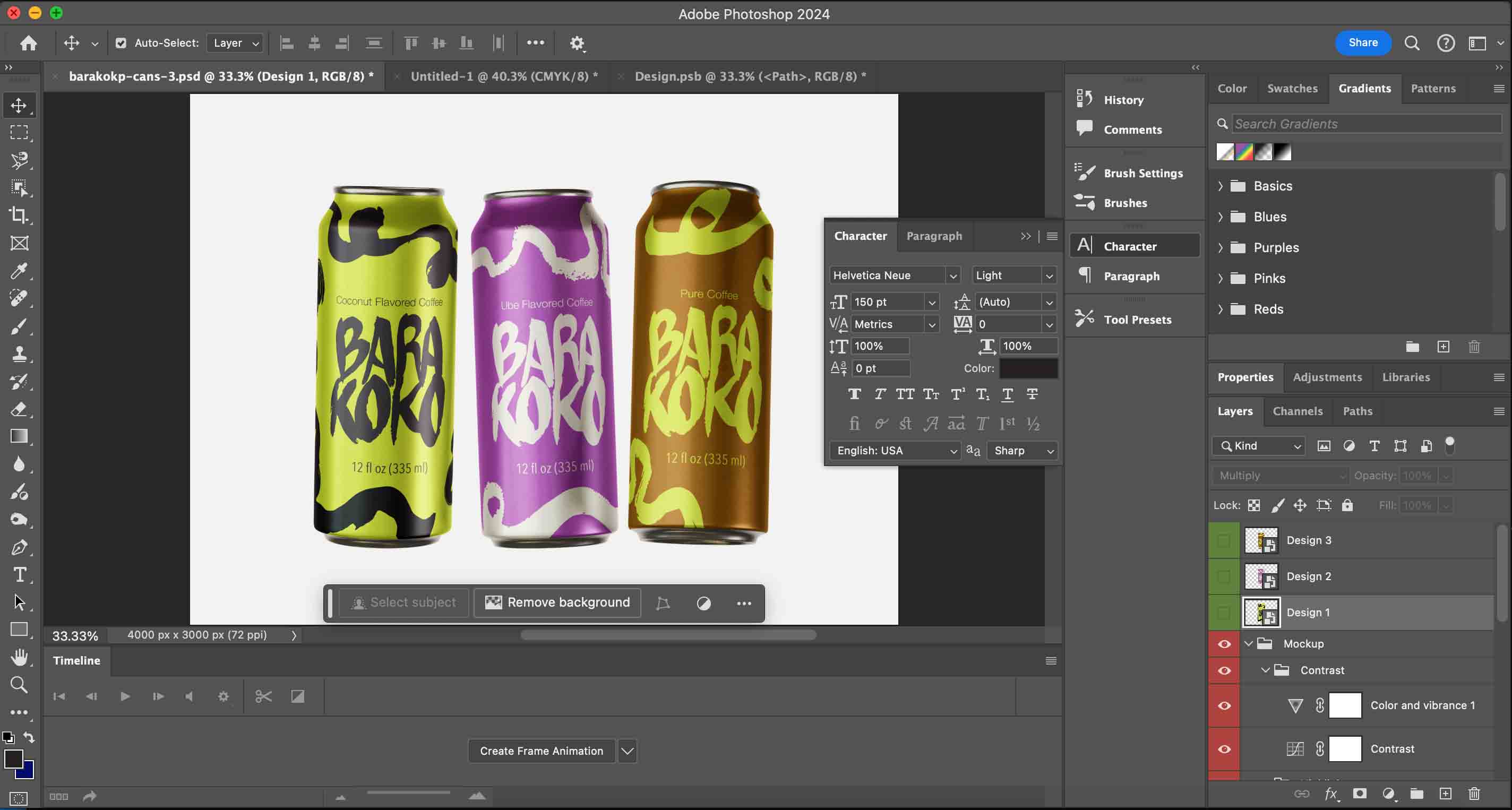Viewport: 1512px width, 810px height.
Task: Uncheck the Auto-Select checkbox
Action: pyautogui.click(x=121, y=43)
